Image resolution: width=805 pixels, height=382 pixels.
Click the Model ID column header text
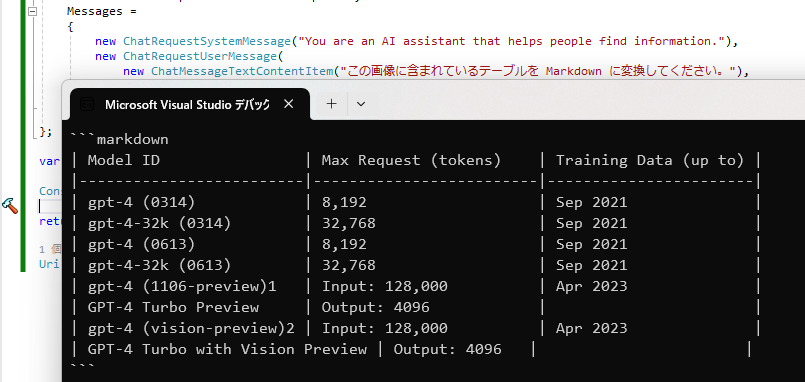coord(124,161)
